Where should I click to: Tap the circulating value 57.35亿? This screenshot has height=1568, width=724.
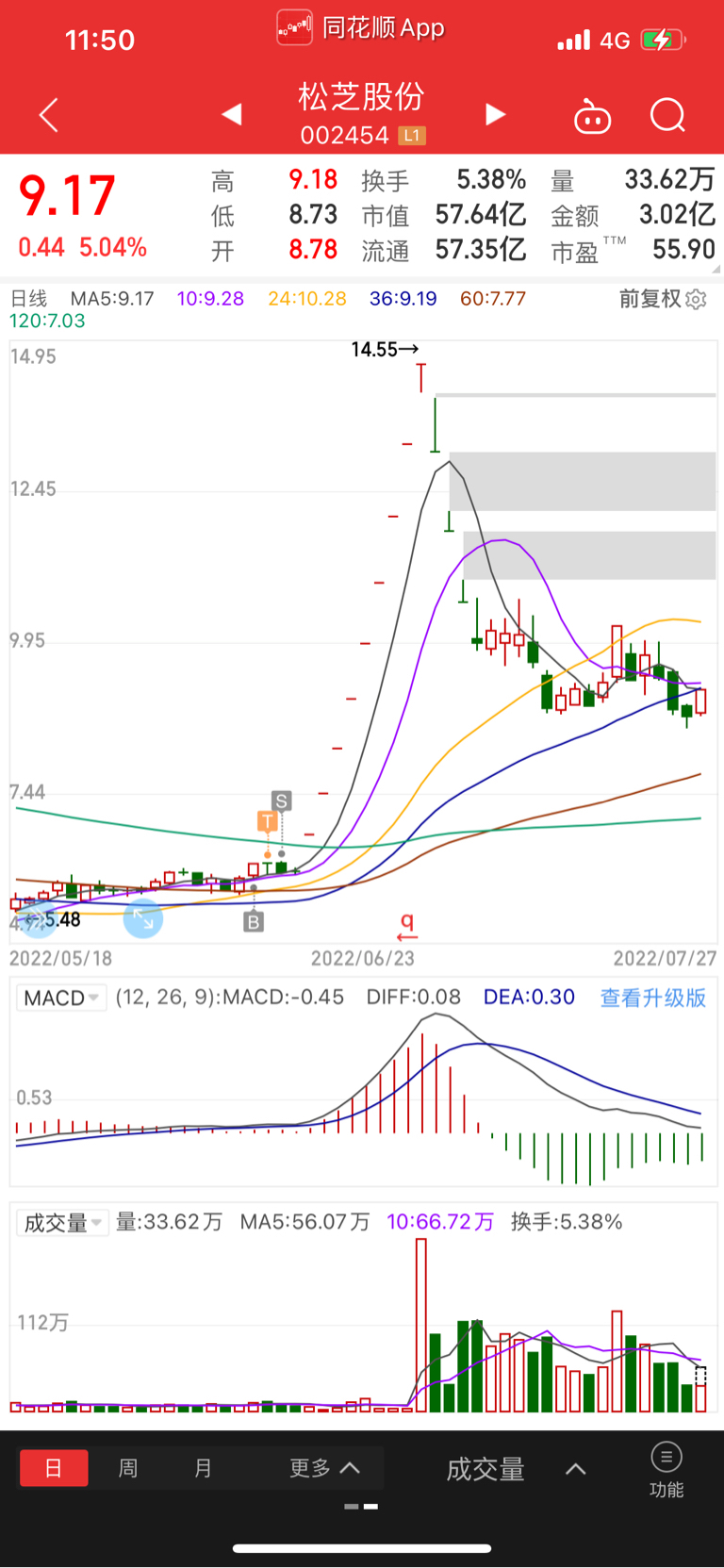pos(481,249)
